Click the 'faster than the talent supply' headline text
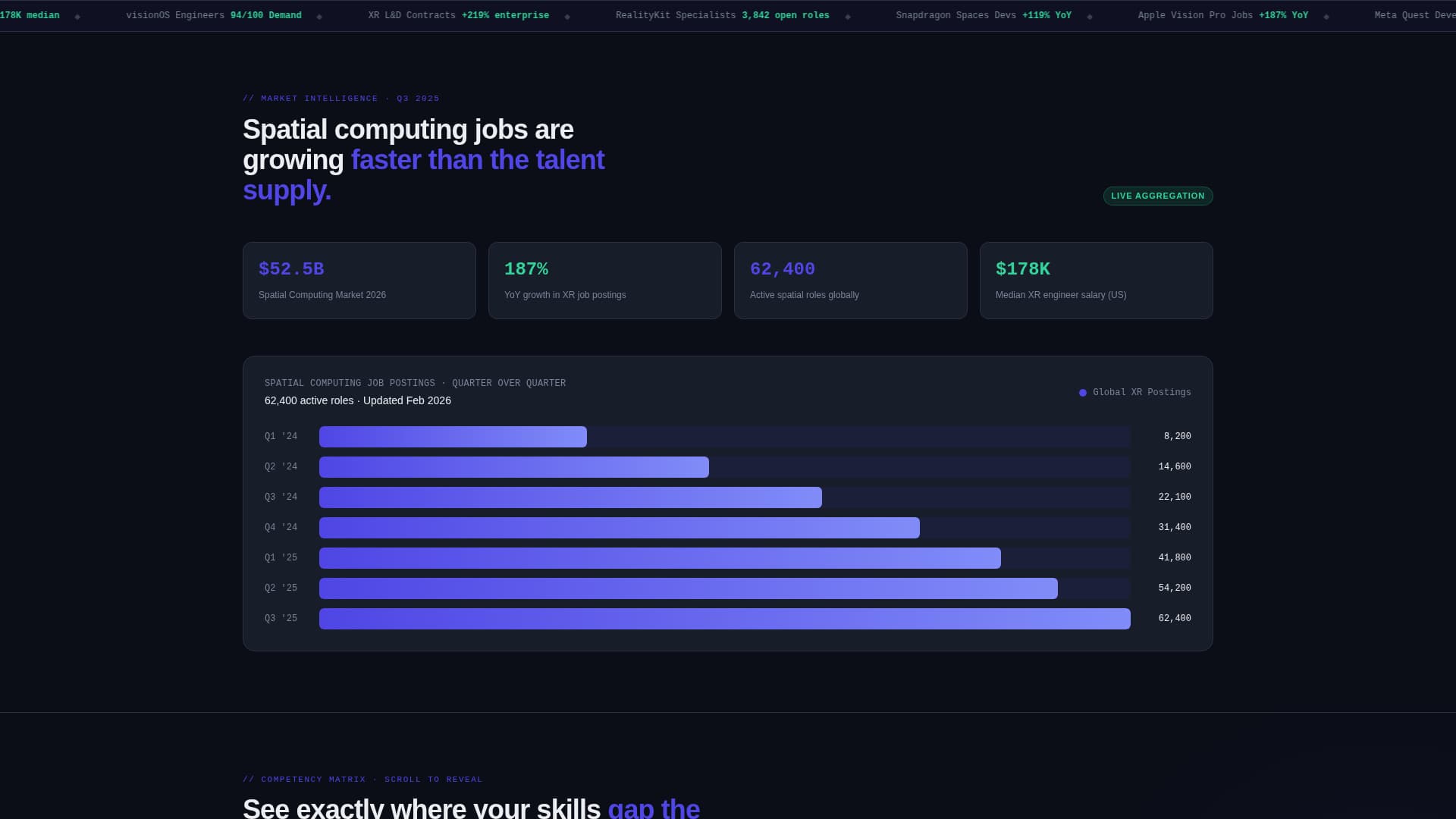1456x819 pixels. pos(424,175)
